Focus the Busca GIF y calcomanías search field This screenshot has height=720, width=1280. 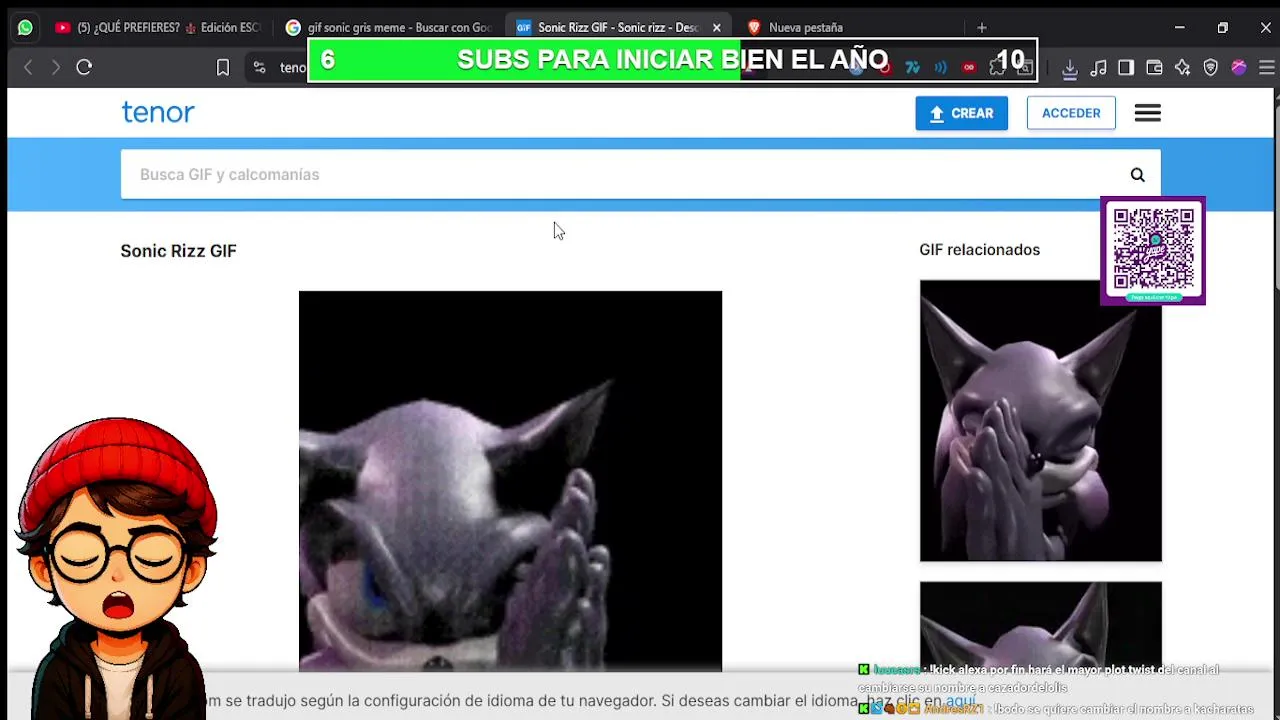coord(618,174)
